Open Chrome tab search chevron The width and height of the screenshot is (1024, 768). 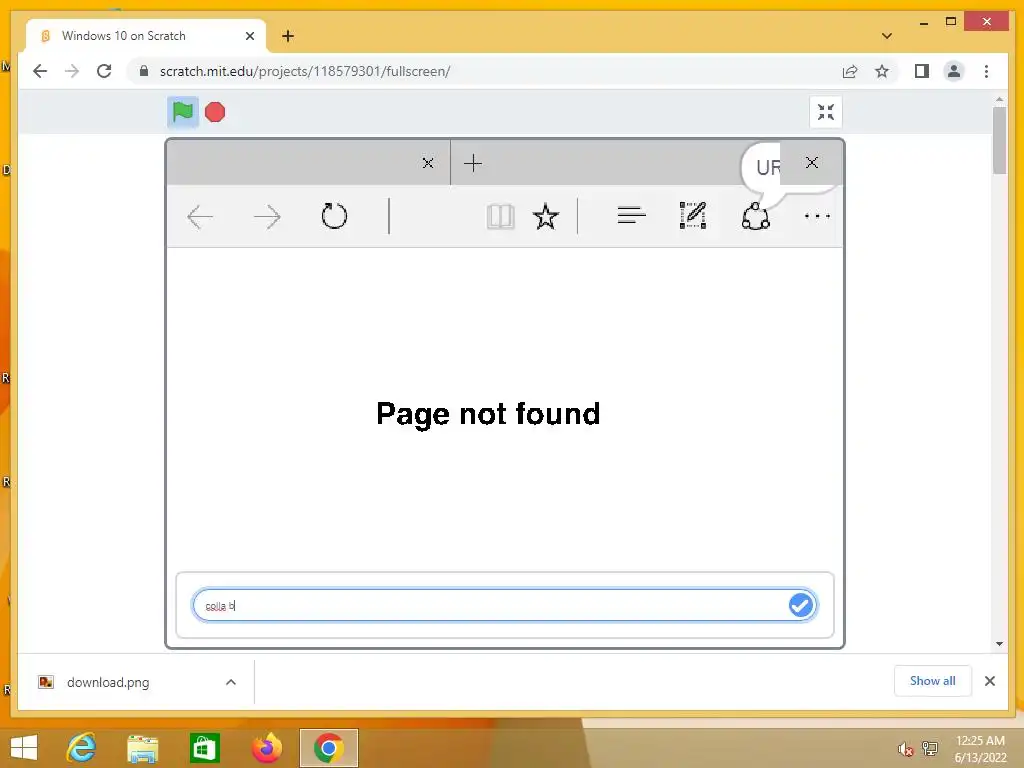tap(886, 36)
